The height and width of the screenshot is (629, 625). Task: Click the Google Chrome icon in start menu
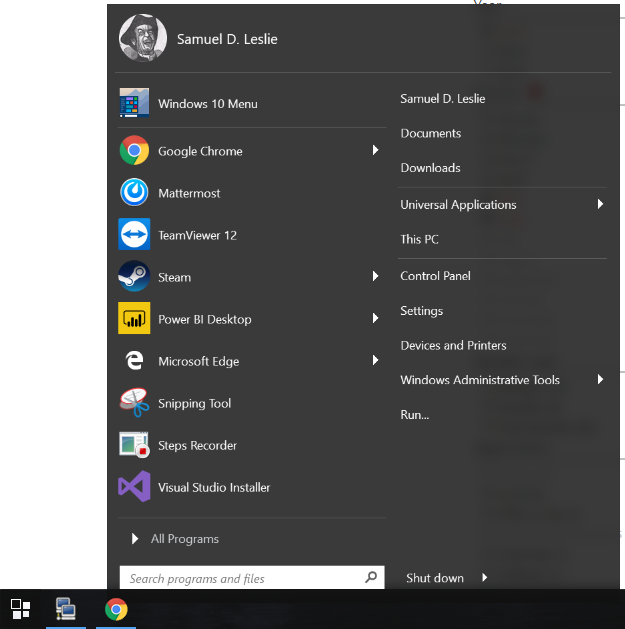click(x=134, y=151)
